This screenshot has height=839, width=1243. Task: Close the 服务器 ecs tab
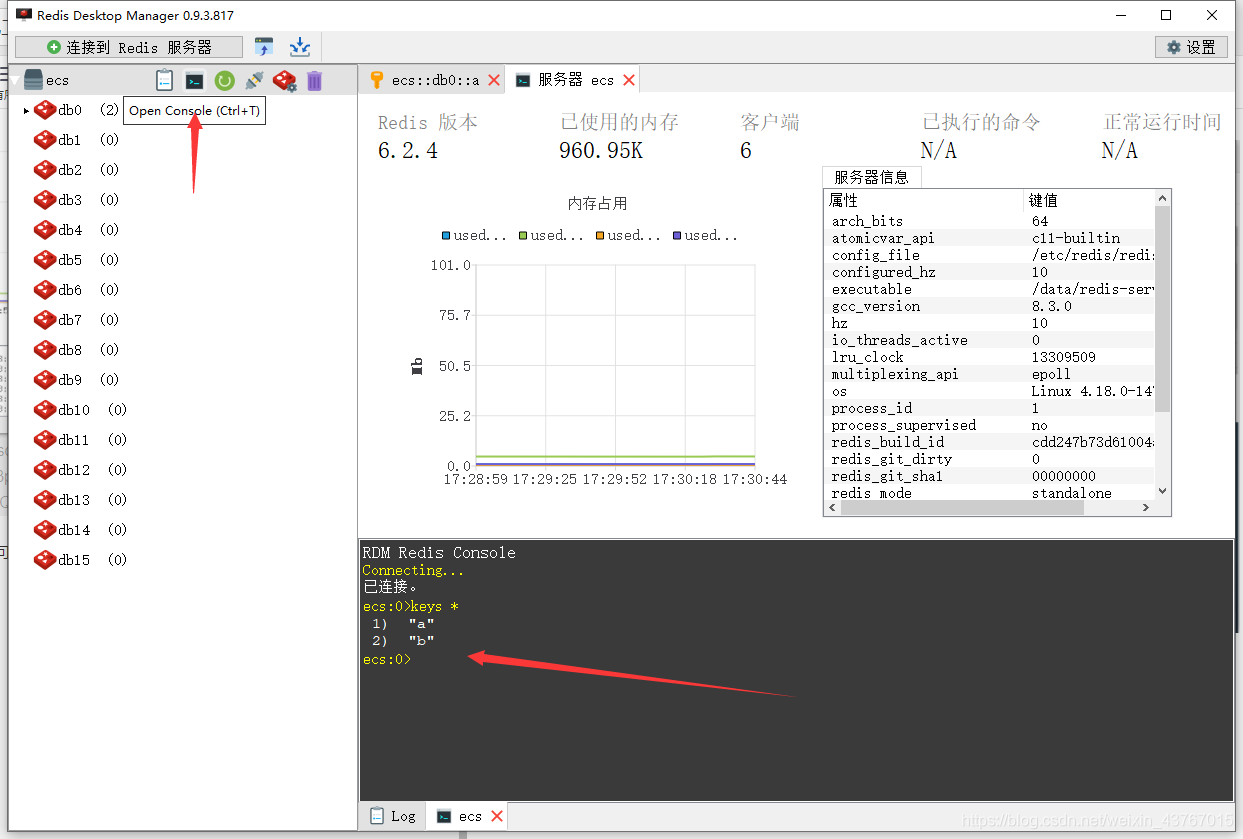(629, 80)
